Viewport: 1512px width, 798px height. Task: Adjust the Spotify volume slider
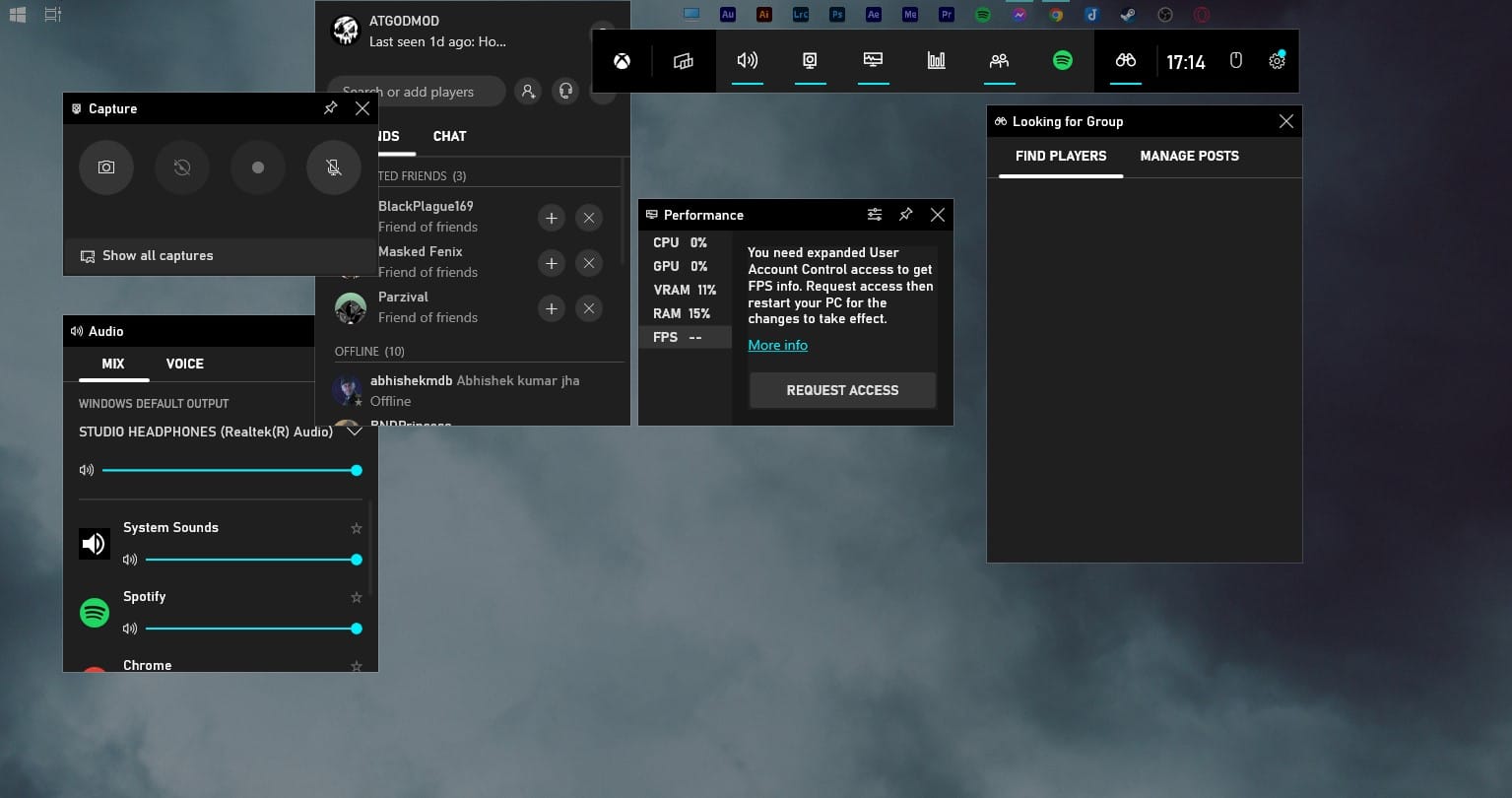coord(254,629)
